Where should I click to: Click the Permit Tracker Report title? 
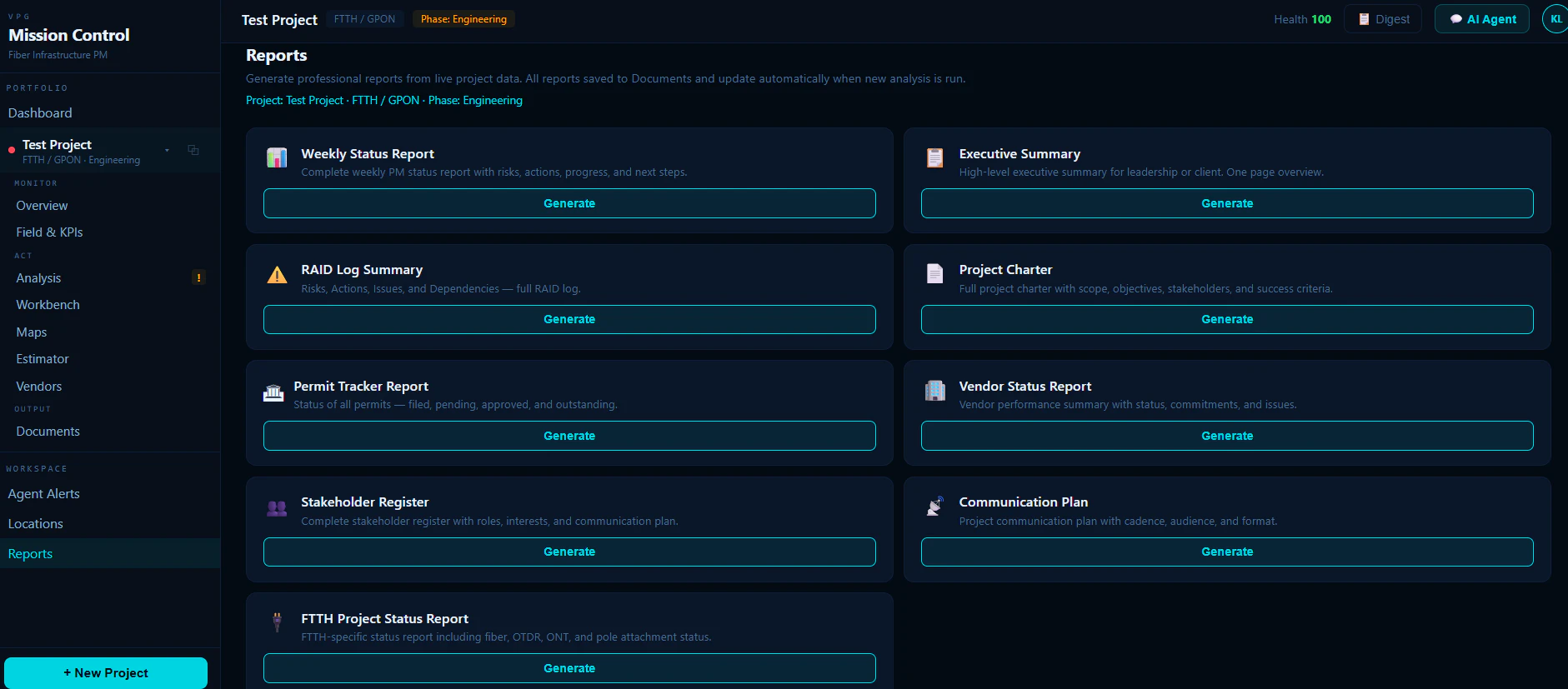click(361, 387)
